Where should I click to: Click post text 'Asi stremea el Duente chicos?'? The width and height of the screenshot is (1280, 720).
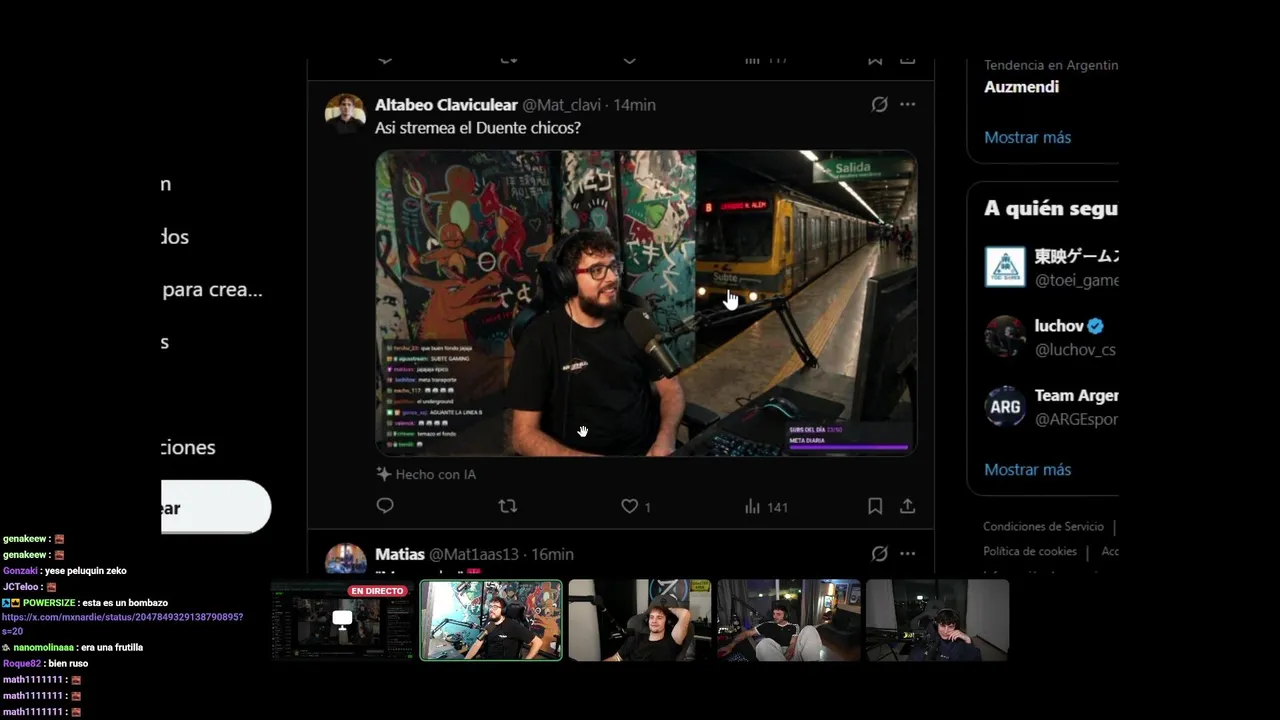click(x=478, y=128)
